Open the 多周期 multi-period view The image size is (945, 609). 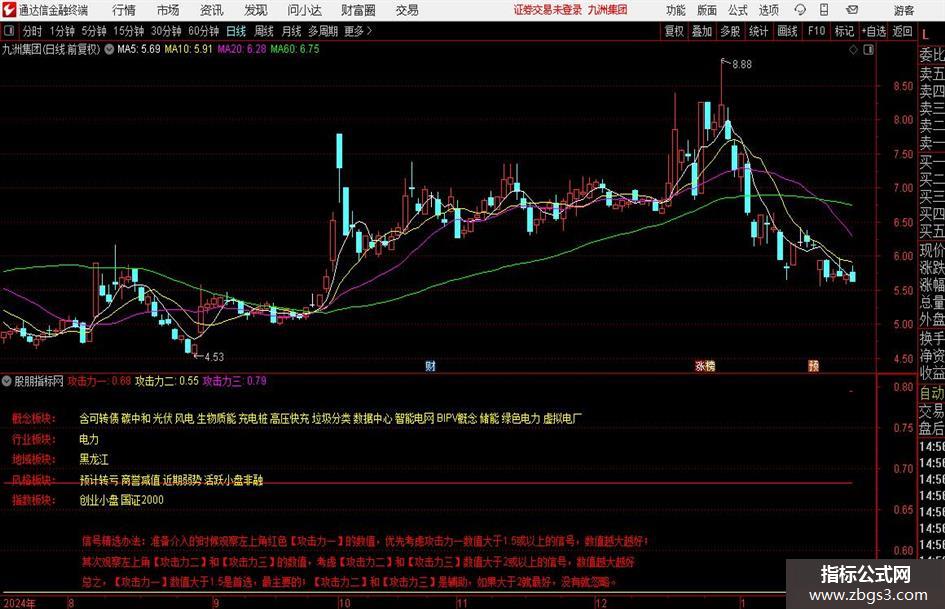point(323,31)
